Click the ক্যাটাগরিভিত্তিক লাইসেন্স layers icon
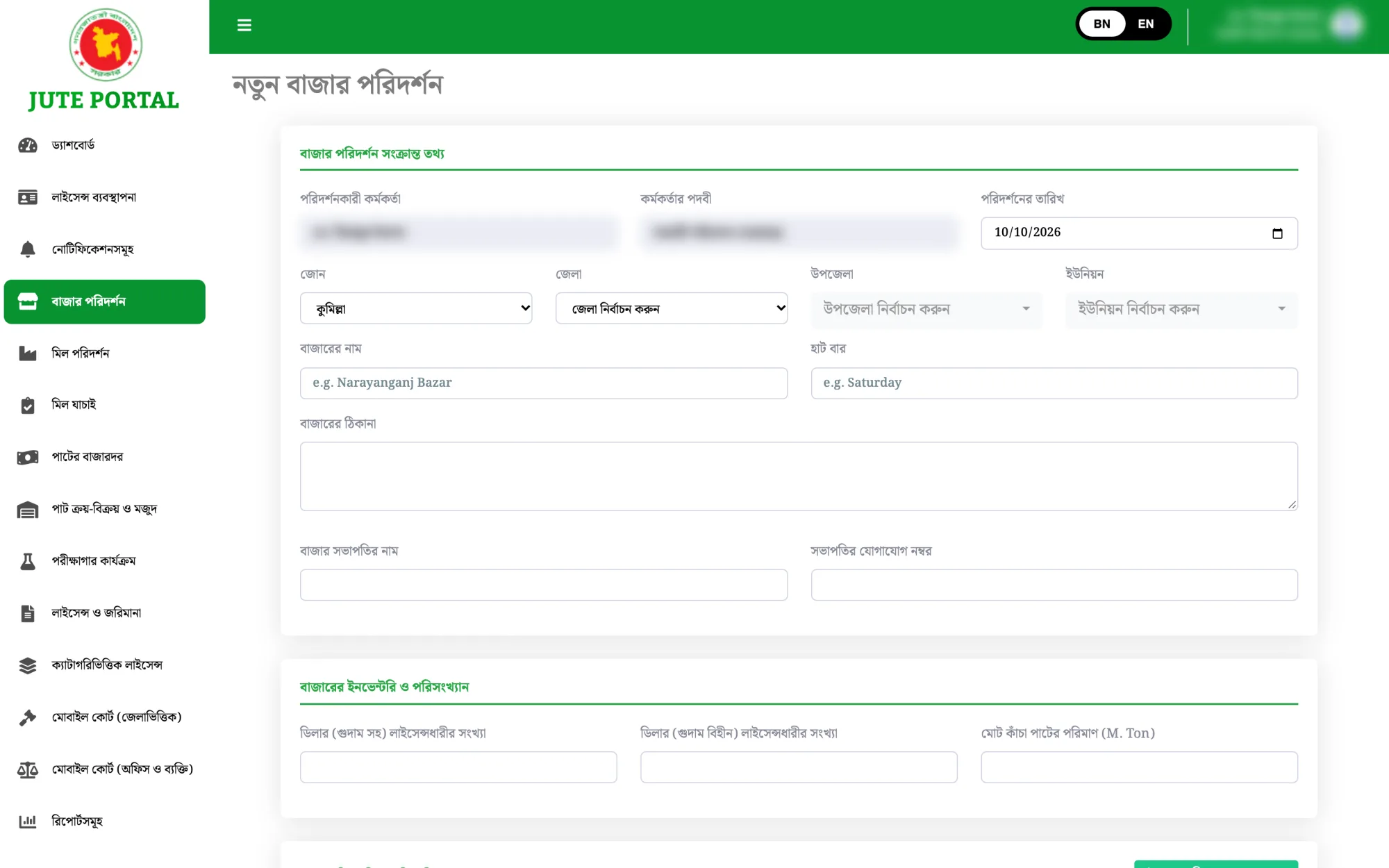Viewport: 1389px width, 868px height. pos(28,665)
